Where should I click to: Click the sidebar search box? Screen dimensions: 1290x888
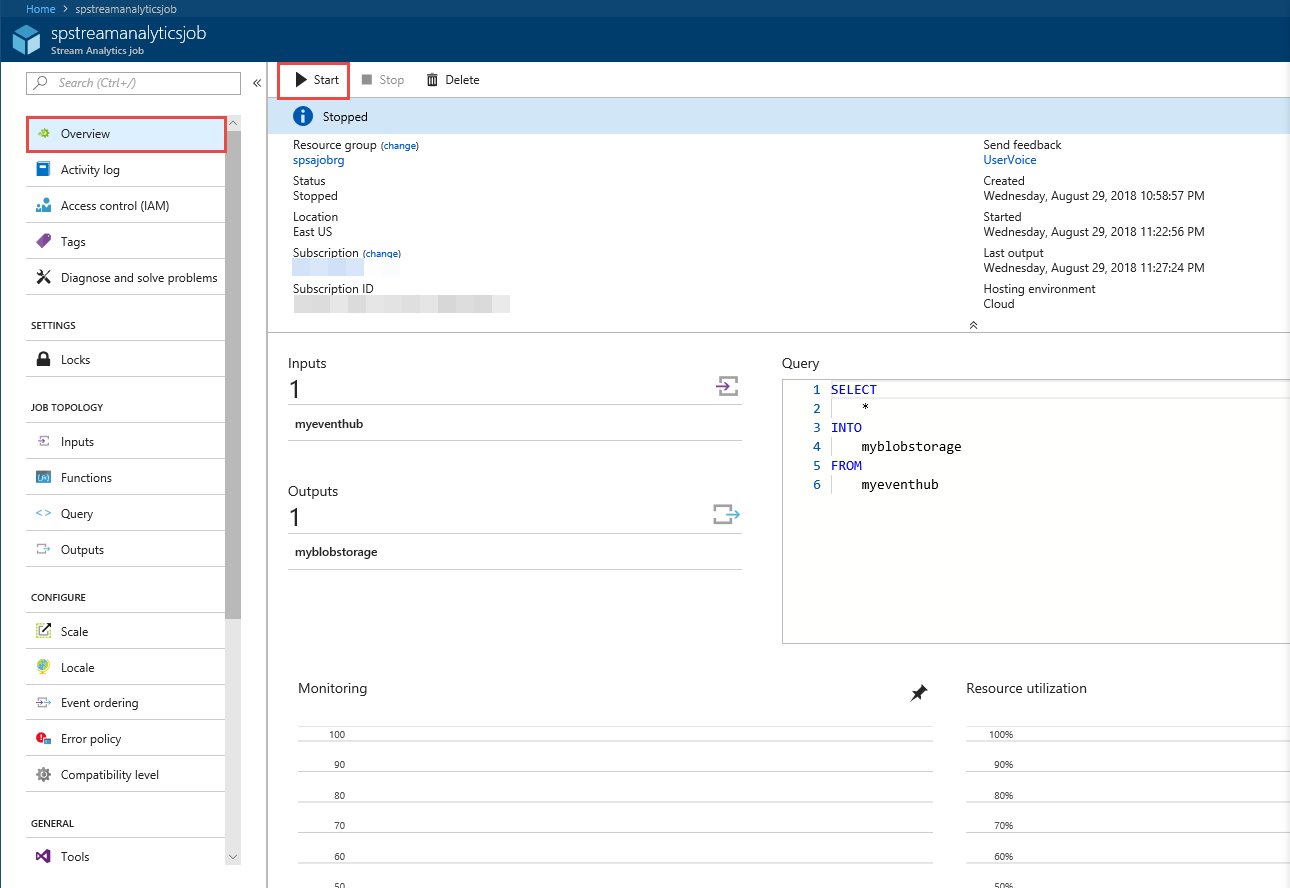133,83
